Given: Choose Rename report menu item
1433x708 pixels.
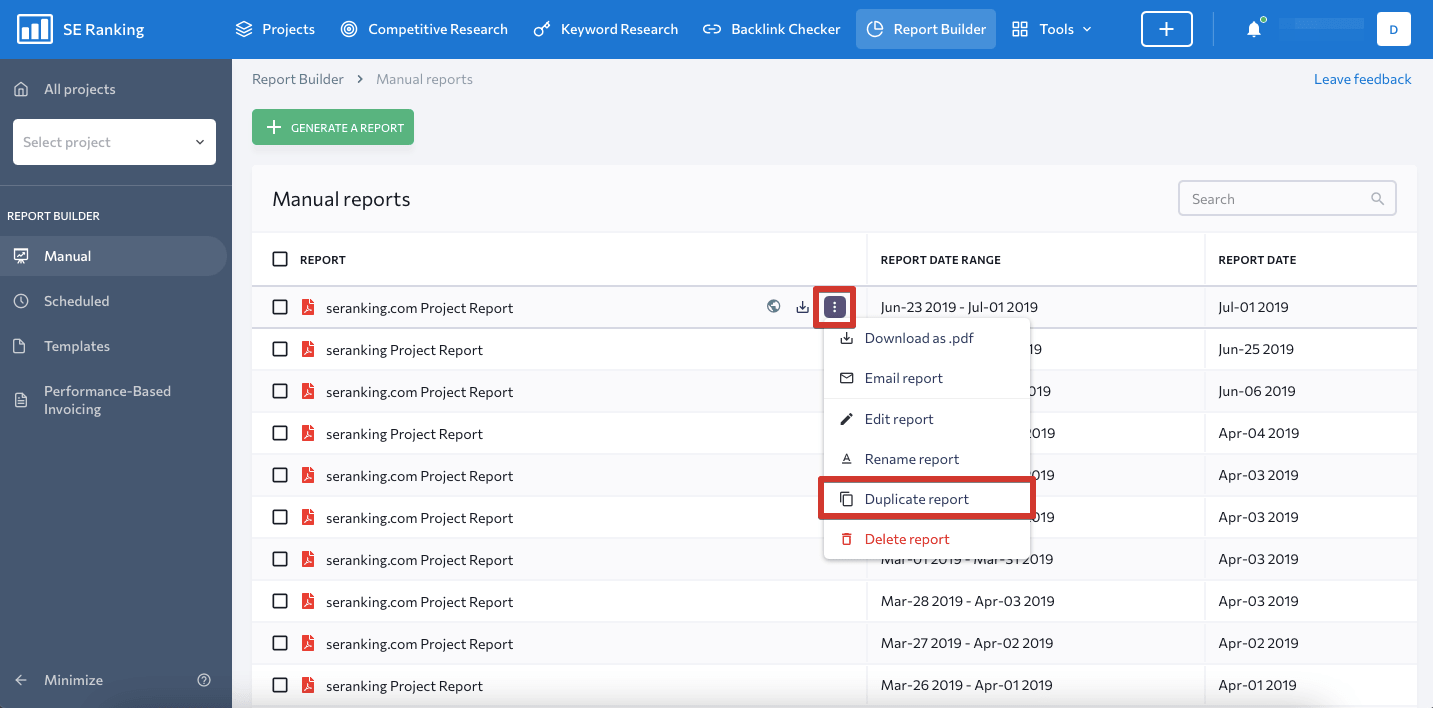Looking at the screenshot, I should pos(926,459).
